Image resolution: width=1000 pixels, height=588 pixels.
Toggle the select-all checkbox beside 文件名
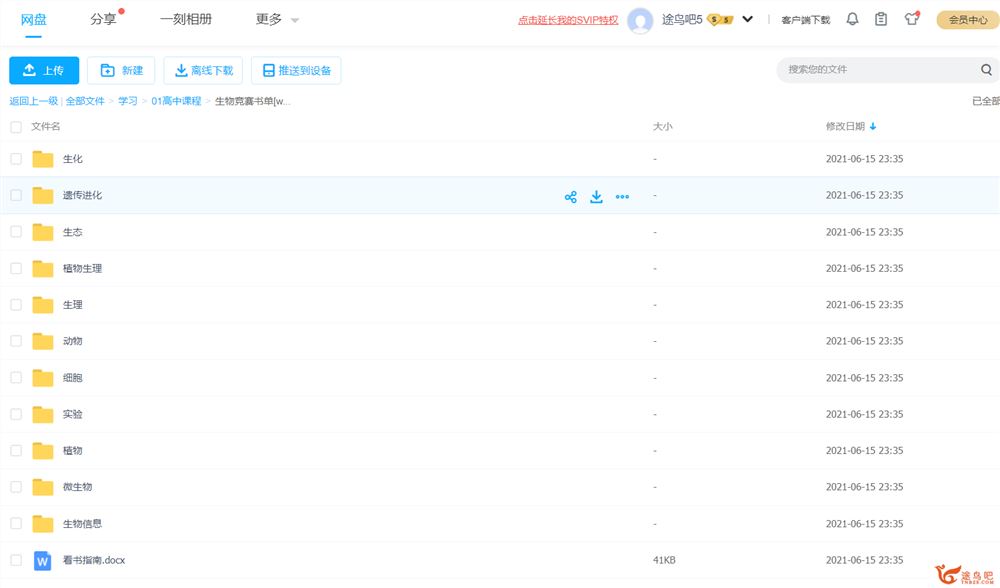[x=15, y=127]
